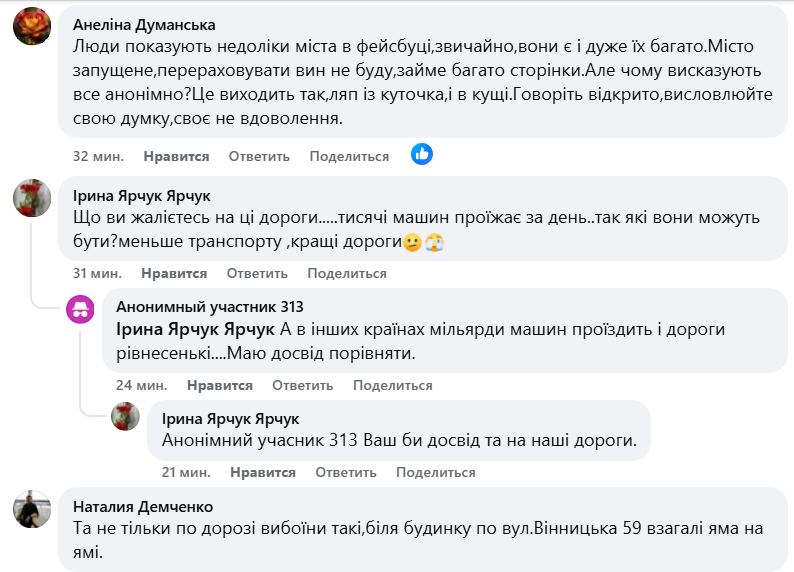Open Наталия Демченко's profile name
The image size is (794, 572).
(143, 506)
